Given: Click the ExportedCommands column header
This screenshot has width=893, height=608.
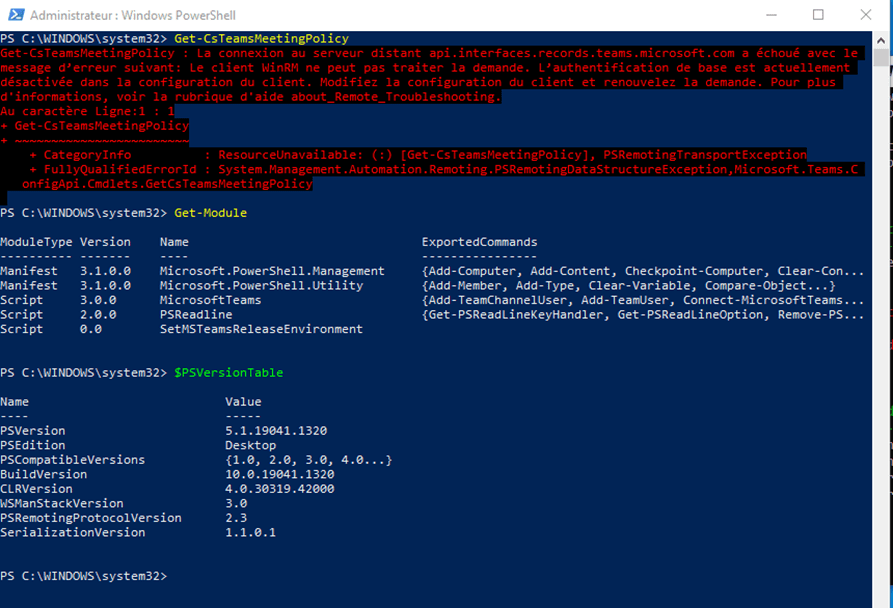Looking at the screenshot, I should coord(479,242).
